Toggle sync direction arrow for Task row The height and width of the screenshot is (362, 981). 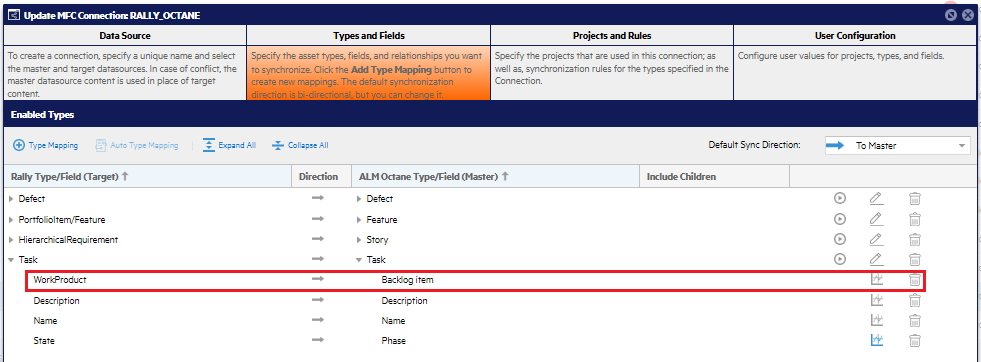318,259
